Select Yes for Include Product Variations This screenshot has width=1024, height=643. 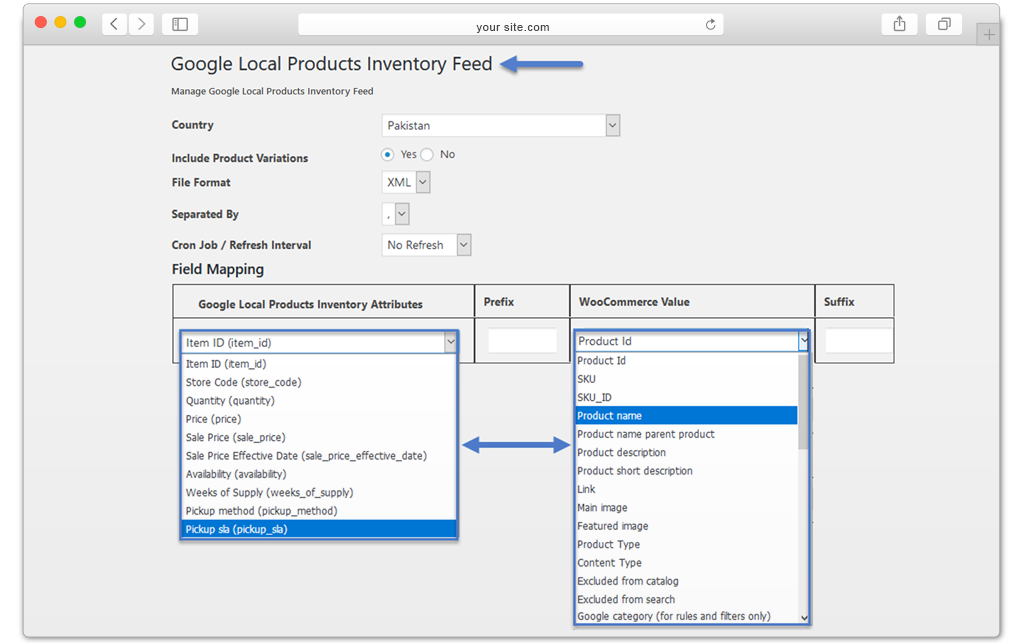[x=388, y=155]
